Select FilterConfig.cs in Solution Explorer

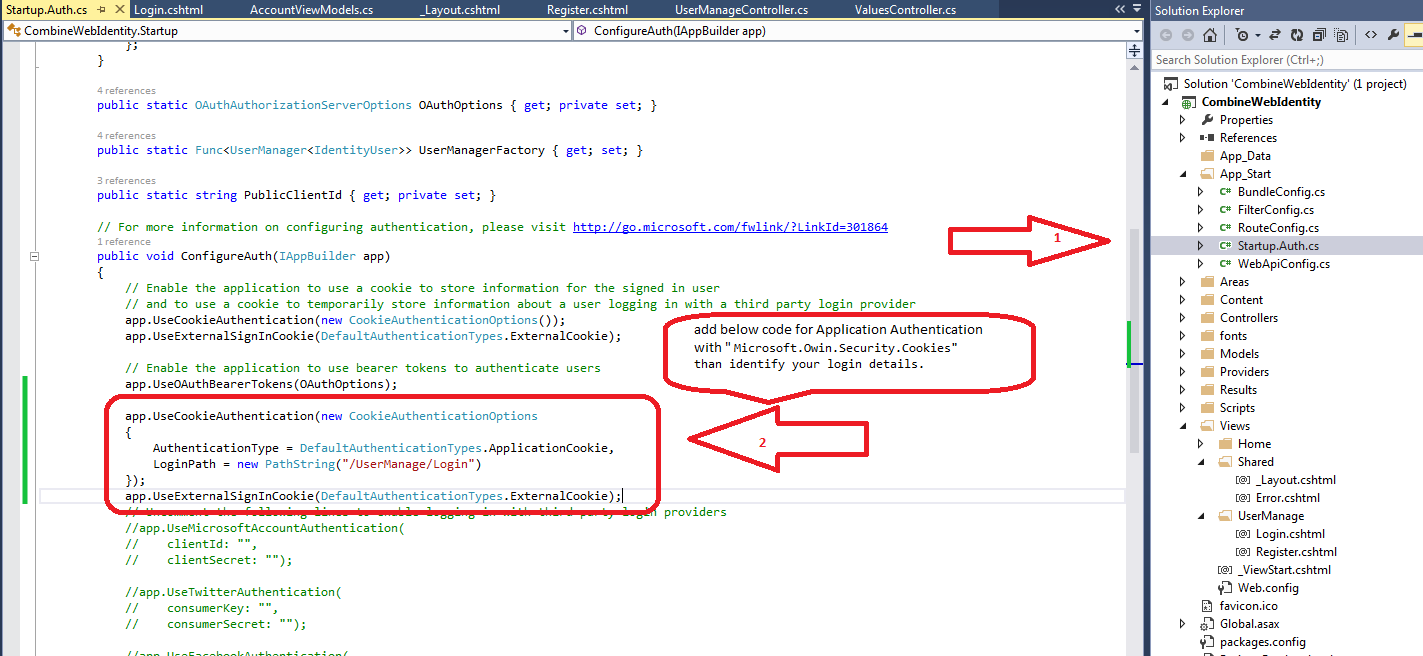point(1276,210)
